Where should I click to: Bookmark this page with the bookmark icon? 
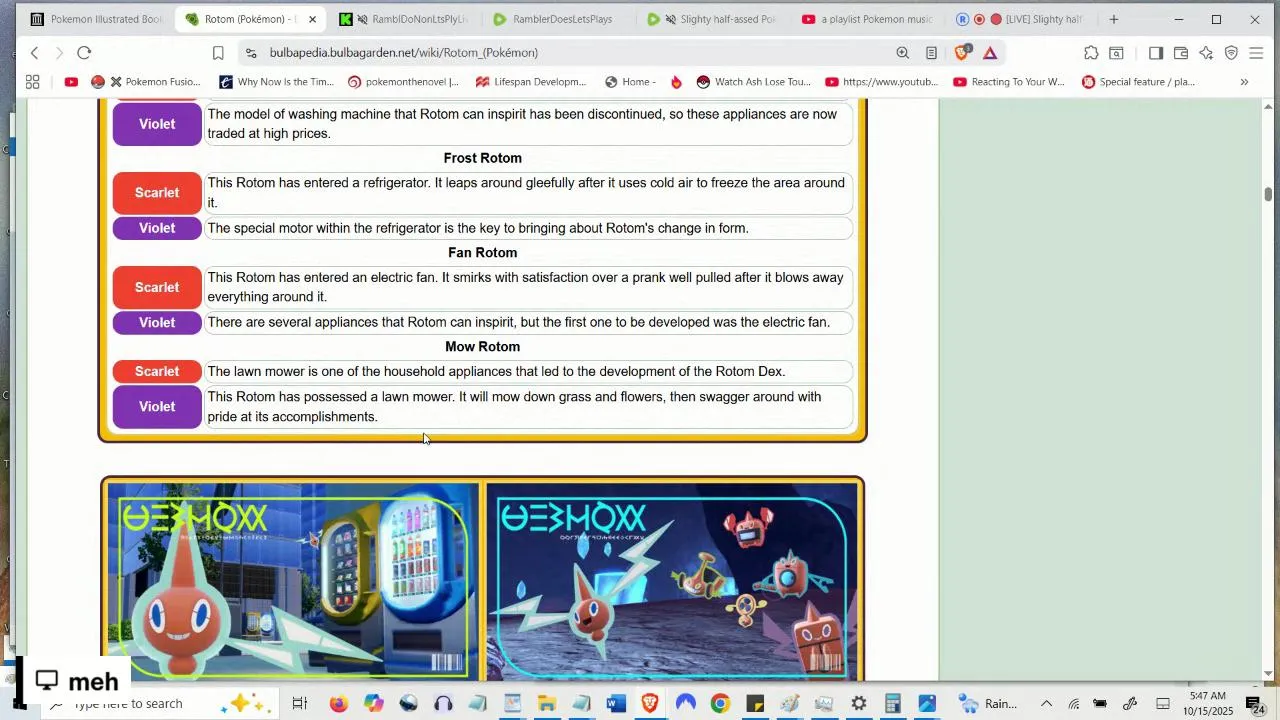point(218,53)
